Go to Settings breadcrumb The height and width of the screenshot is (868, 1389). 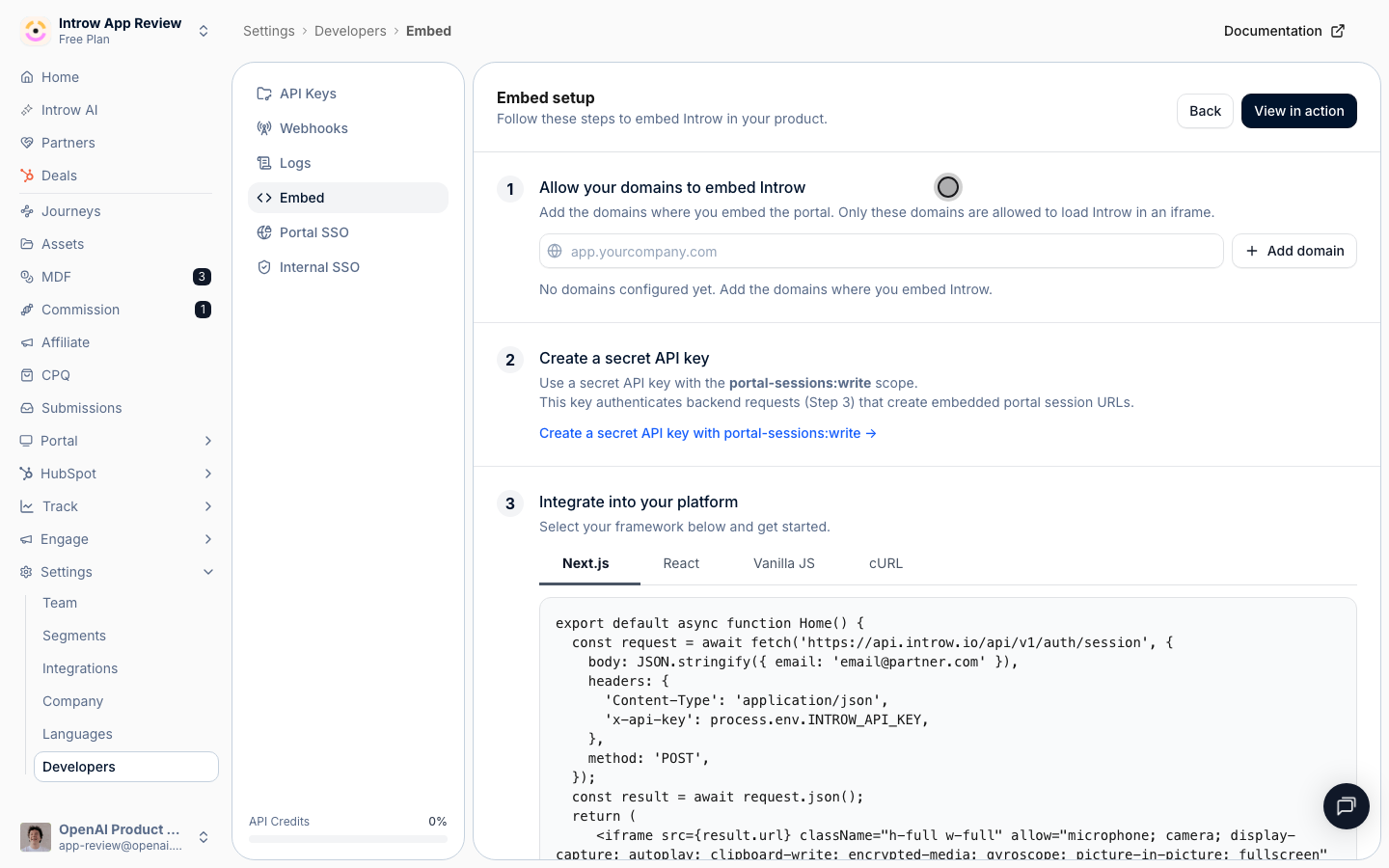269,31
